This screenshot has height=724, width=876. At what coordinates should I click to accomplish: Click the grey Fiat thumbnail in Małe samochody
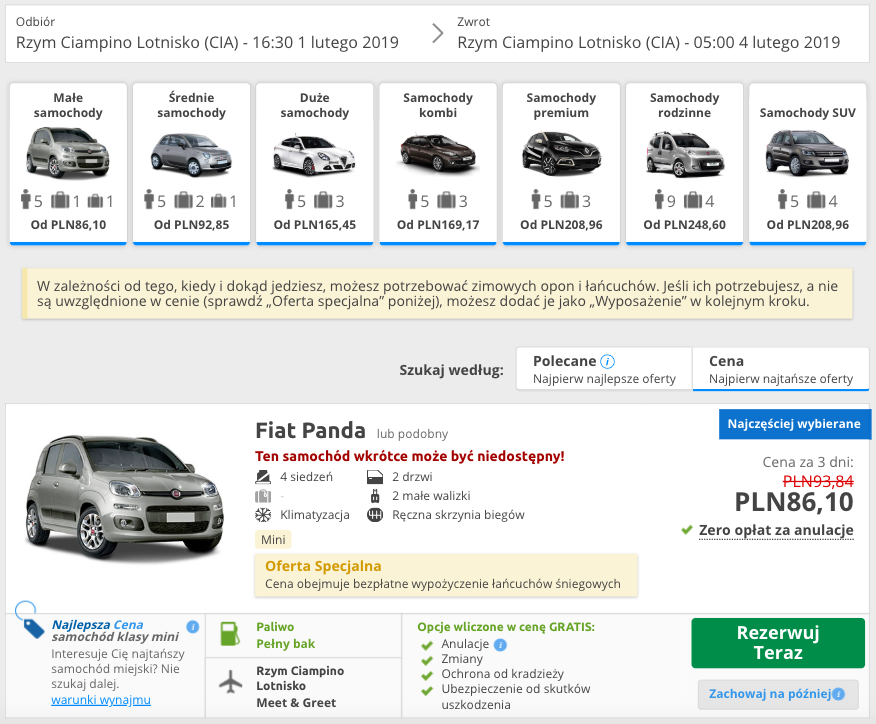pyautogui.click(x=68, y=153)
